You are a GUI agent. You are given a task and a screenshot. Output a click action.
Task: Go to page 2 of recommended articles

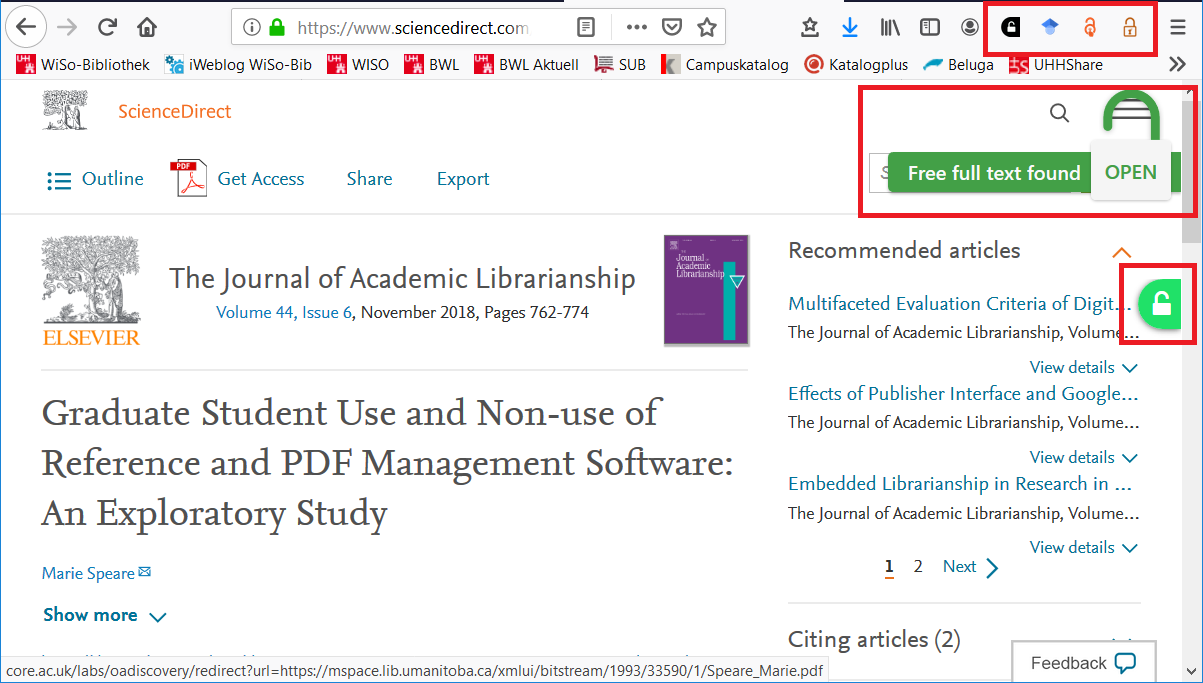click(x=918, y=567)
